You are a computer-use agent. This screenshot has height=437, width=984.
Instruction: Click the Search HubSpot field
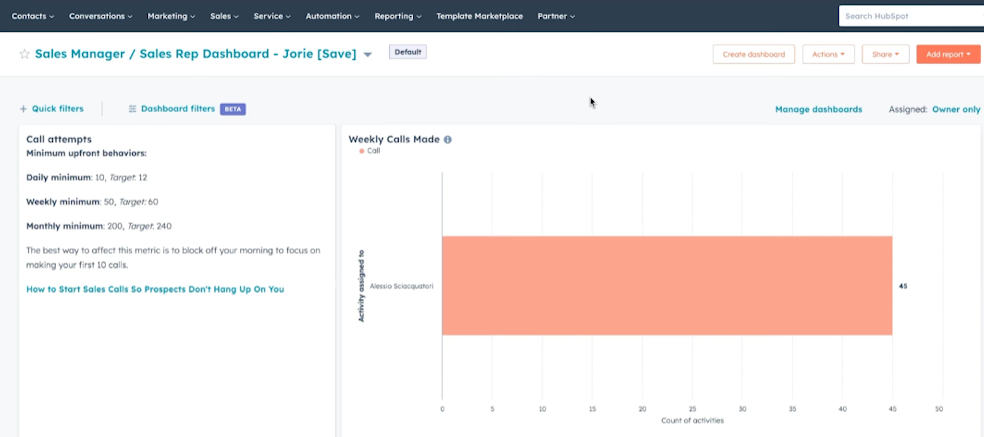(x=911, y=16)
